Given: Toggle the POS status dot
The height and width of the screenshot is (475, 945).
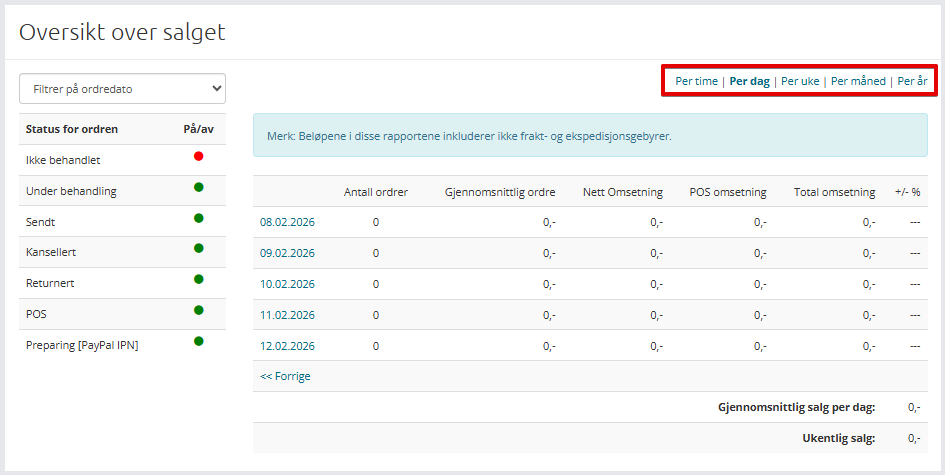Looking at the screenshot, I should click(x=198, y=310).
